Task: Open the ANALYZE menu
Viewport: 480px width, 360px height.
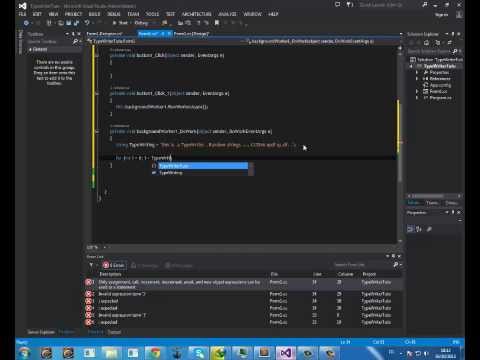Action: (x=227, y=14)
